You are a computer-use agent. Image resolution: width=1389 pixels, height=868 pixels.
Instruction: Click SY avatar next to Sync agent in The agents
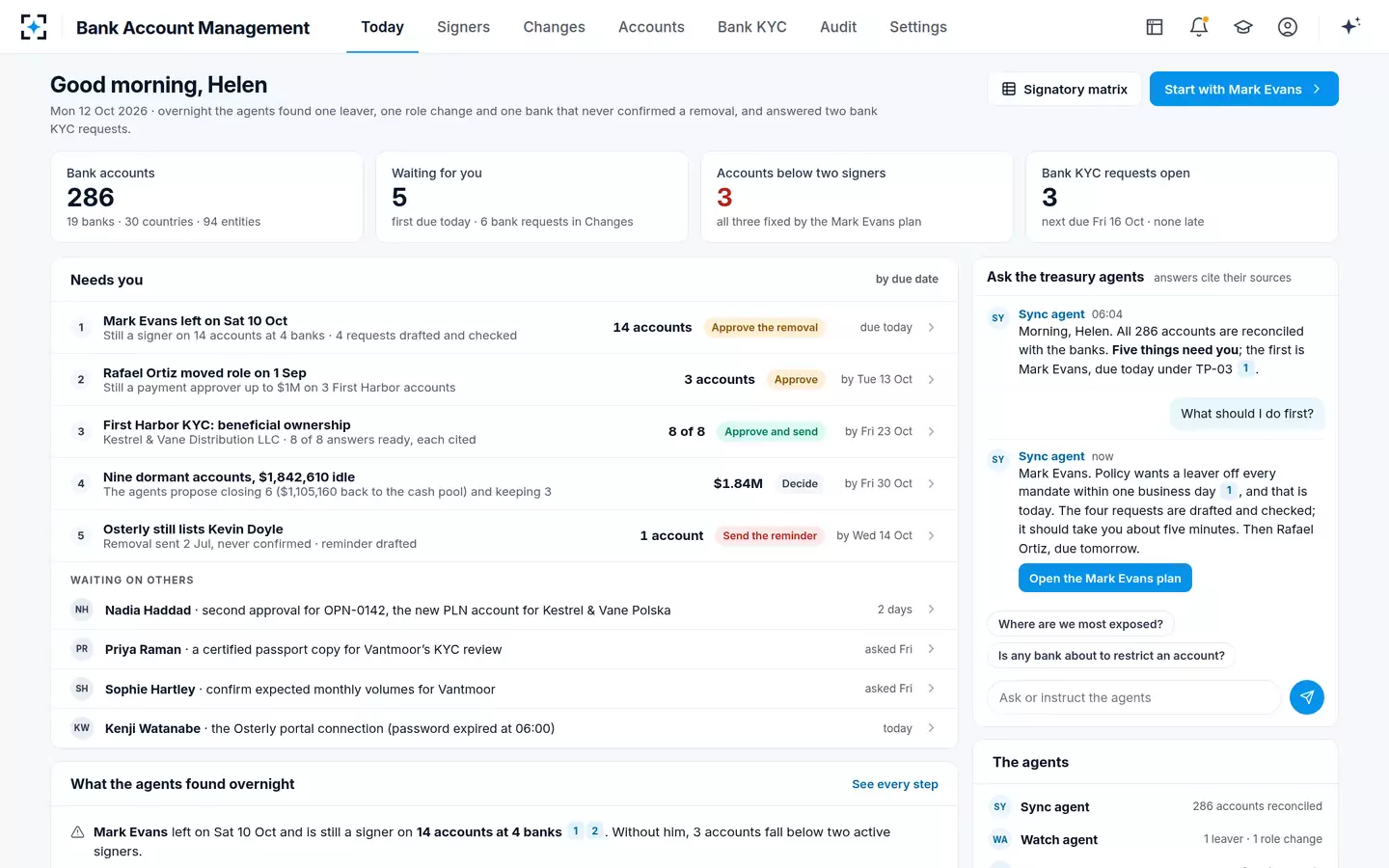click(1000, 806)
